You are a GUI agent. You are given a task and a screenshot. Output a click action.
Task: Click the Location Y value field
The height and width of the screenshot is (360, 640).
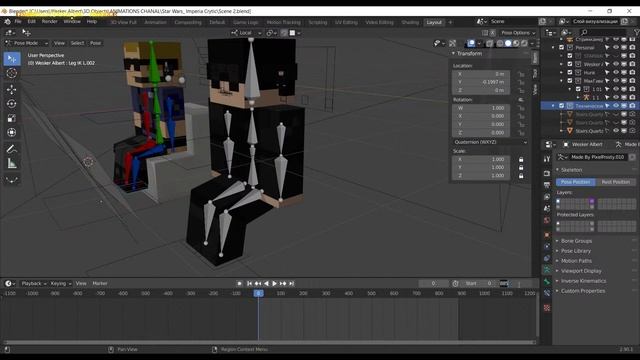click(481, 82)
